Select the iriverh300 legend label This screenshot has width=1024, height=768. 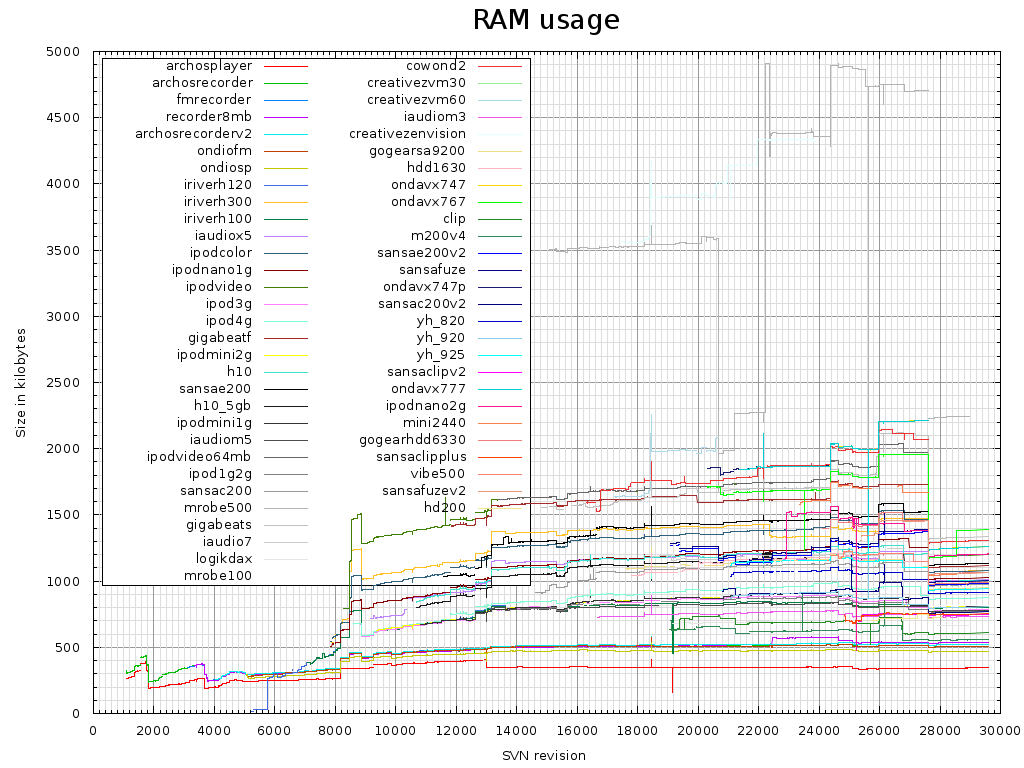coord(218,201)
